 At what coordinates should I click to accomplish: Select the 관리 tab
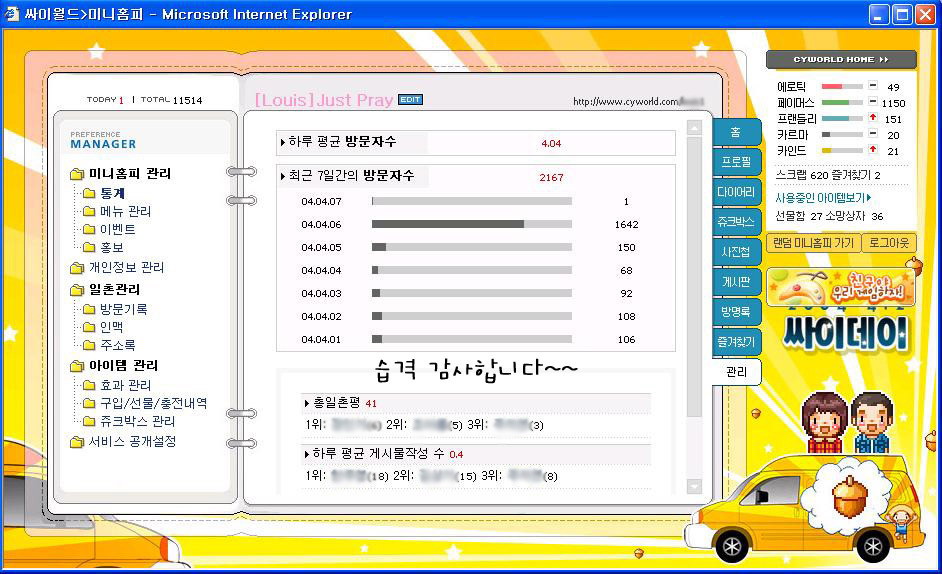click(737, 372)
